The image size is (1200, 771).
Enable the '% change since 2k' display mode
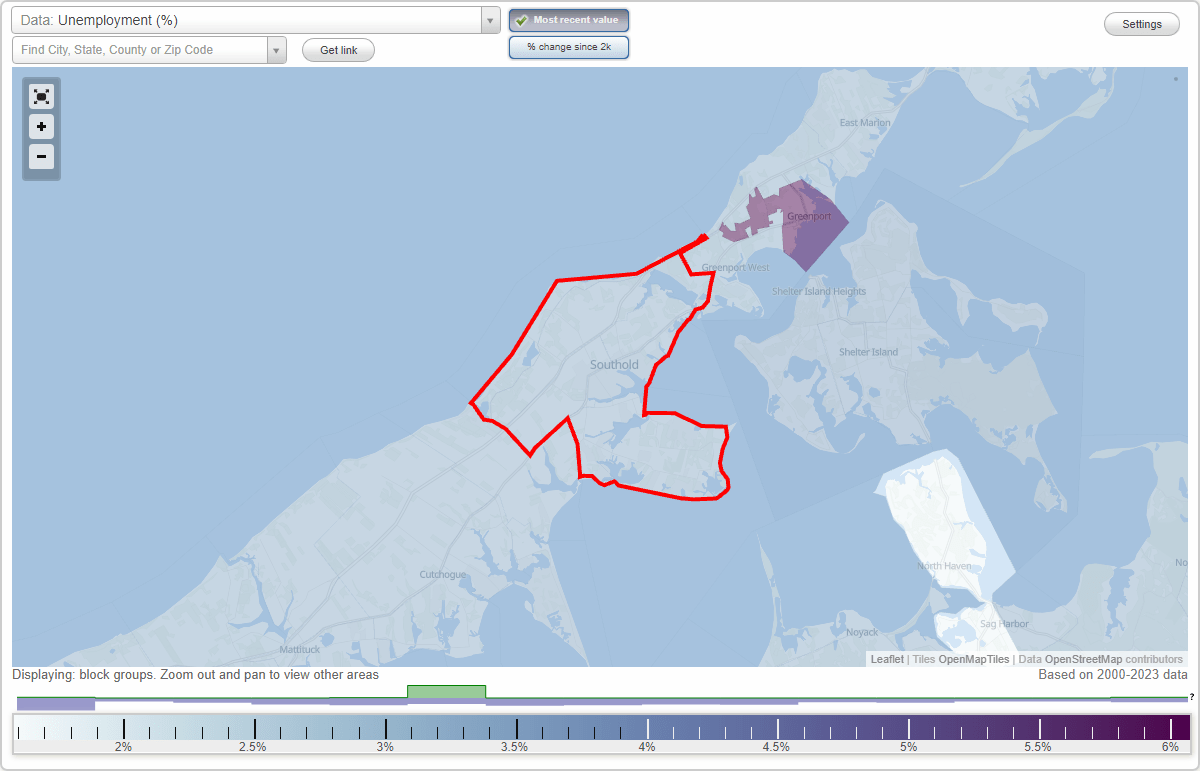point(568,46)
